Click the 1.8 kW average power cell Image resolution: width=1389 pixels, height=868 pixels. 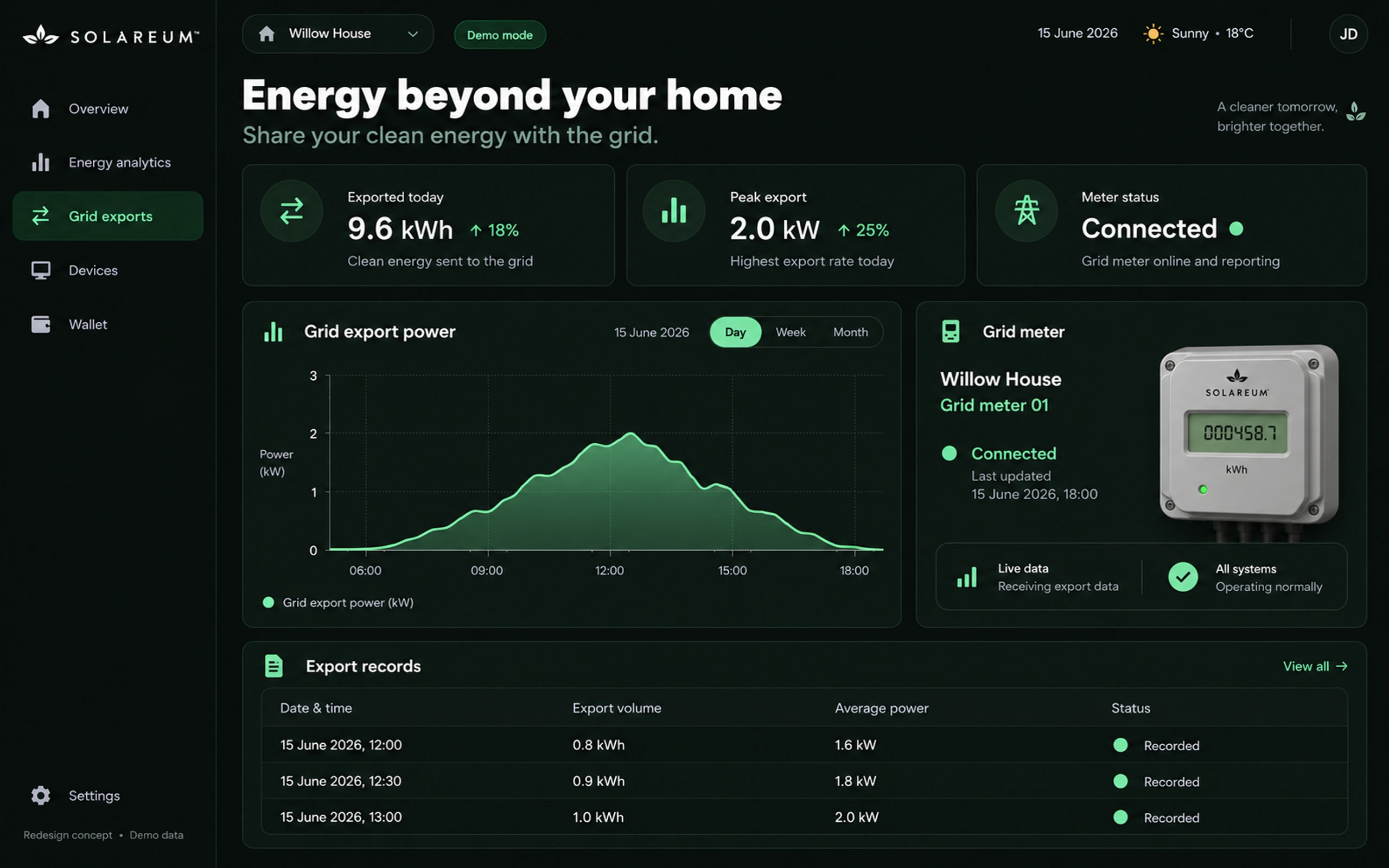pos(855,781)
